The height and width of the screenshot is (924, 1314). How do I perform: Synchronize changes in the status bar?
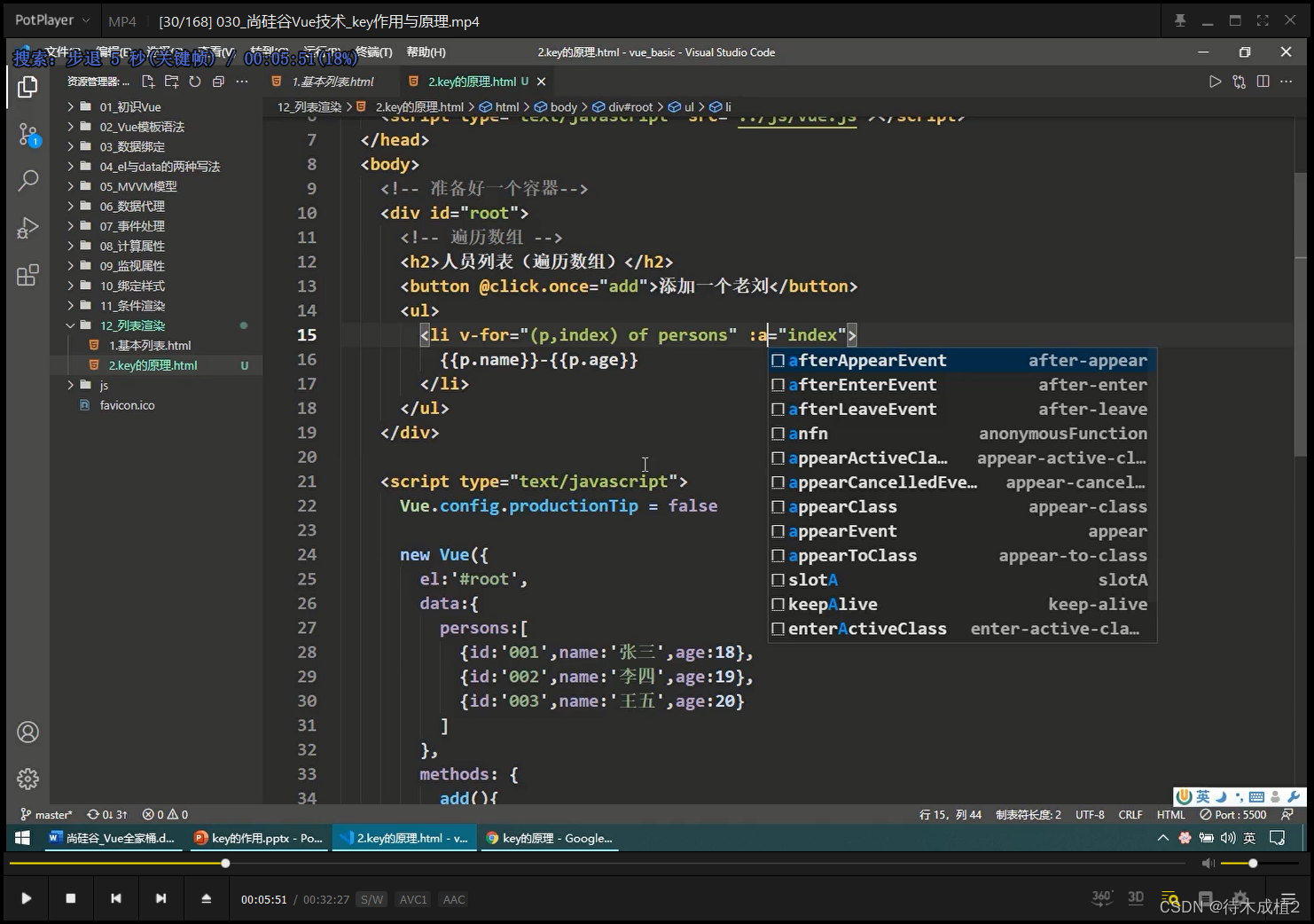point(106,814)
